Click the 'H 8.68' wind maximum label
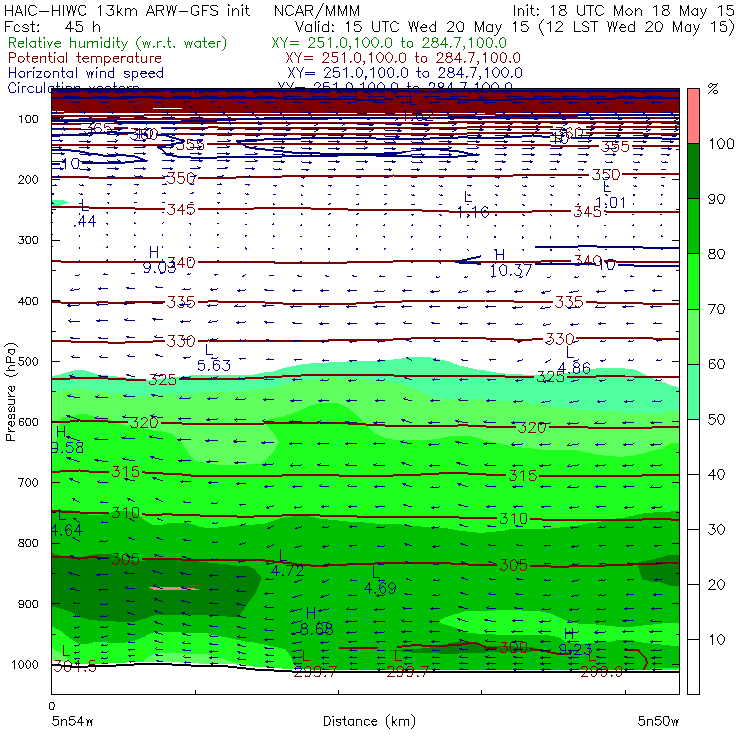 click(316, 622)
